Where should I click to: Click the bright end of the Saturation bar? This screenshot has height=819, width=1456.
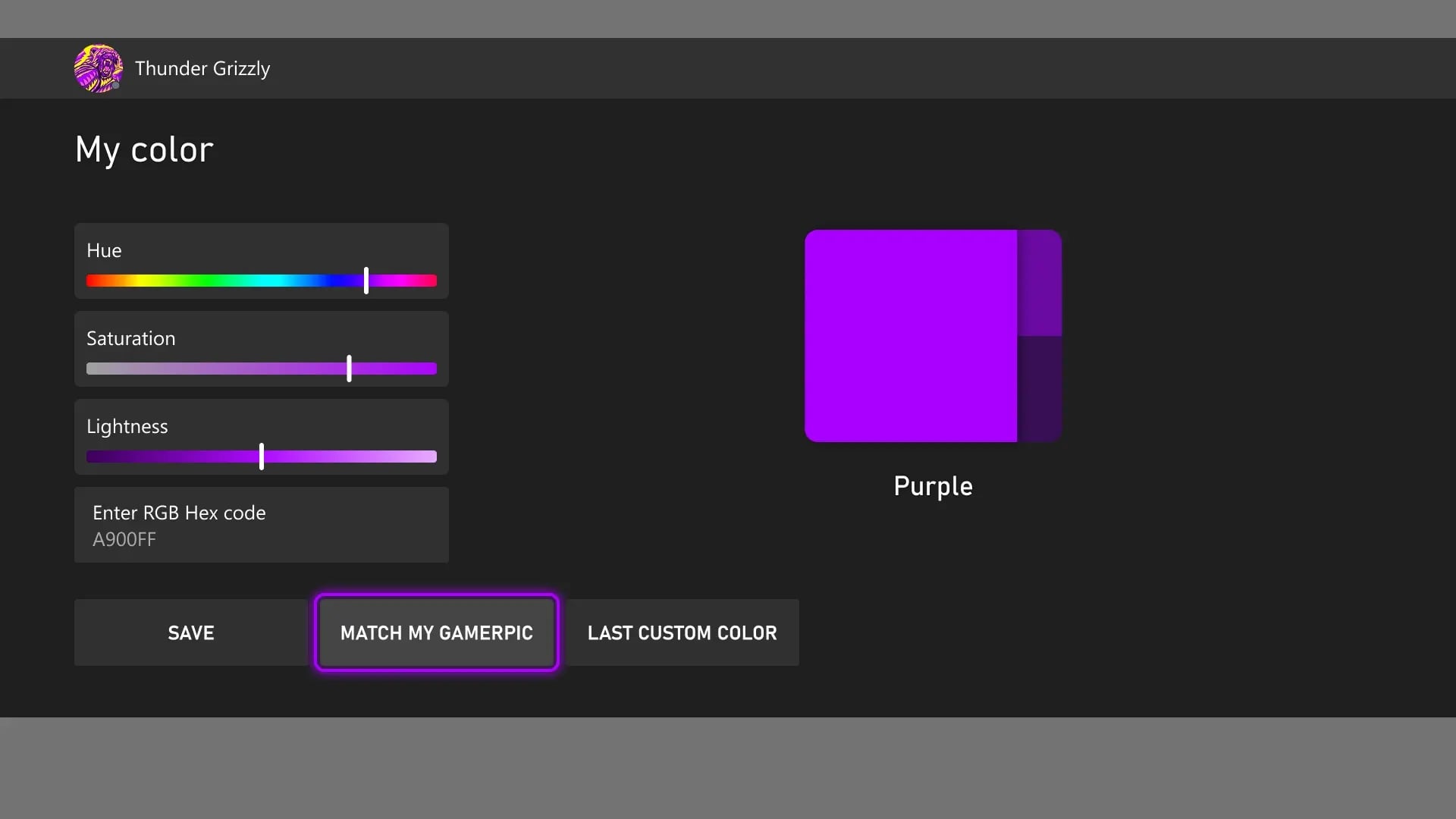[431, 369]
